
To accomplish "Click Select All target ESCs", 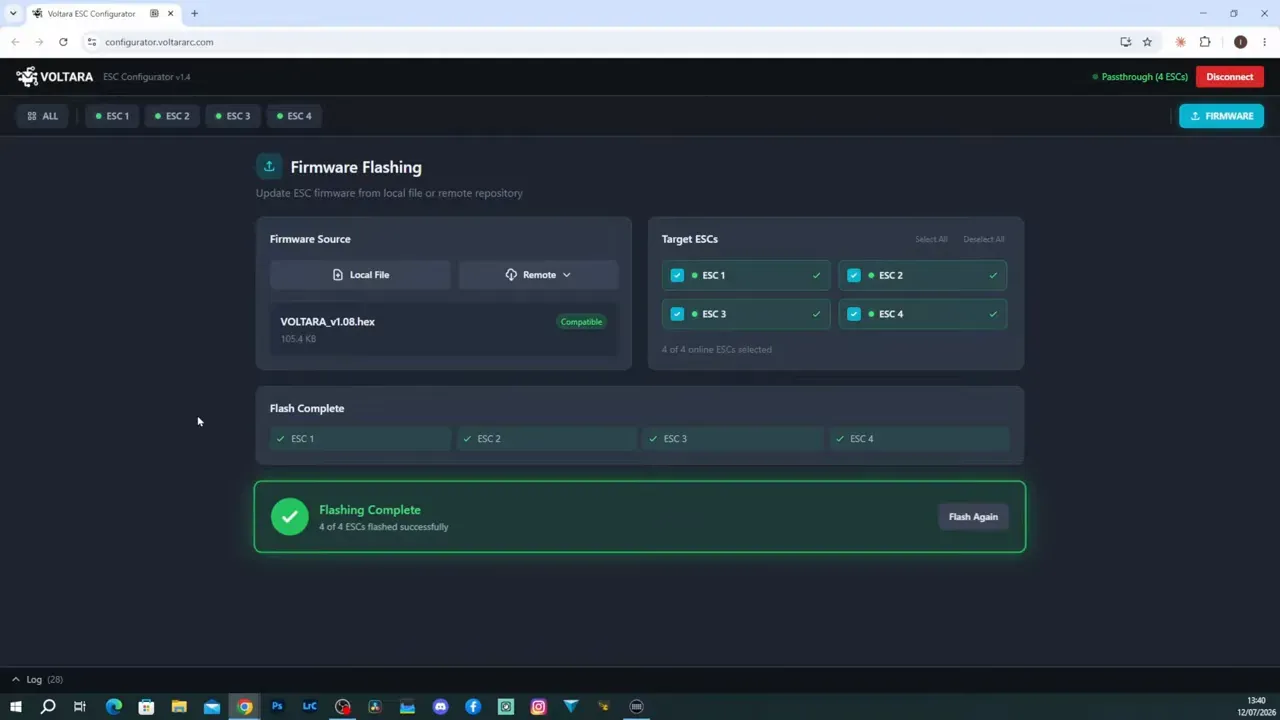I will (x=931, y=239).
